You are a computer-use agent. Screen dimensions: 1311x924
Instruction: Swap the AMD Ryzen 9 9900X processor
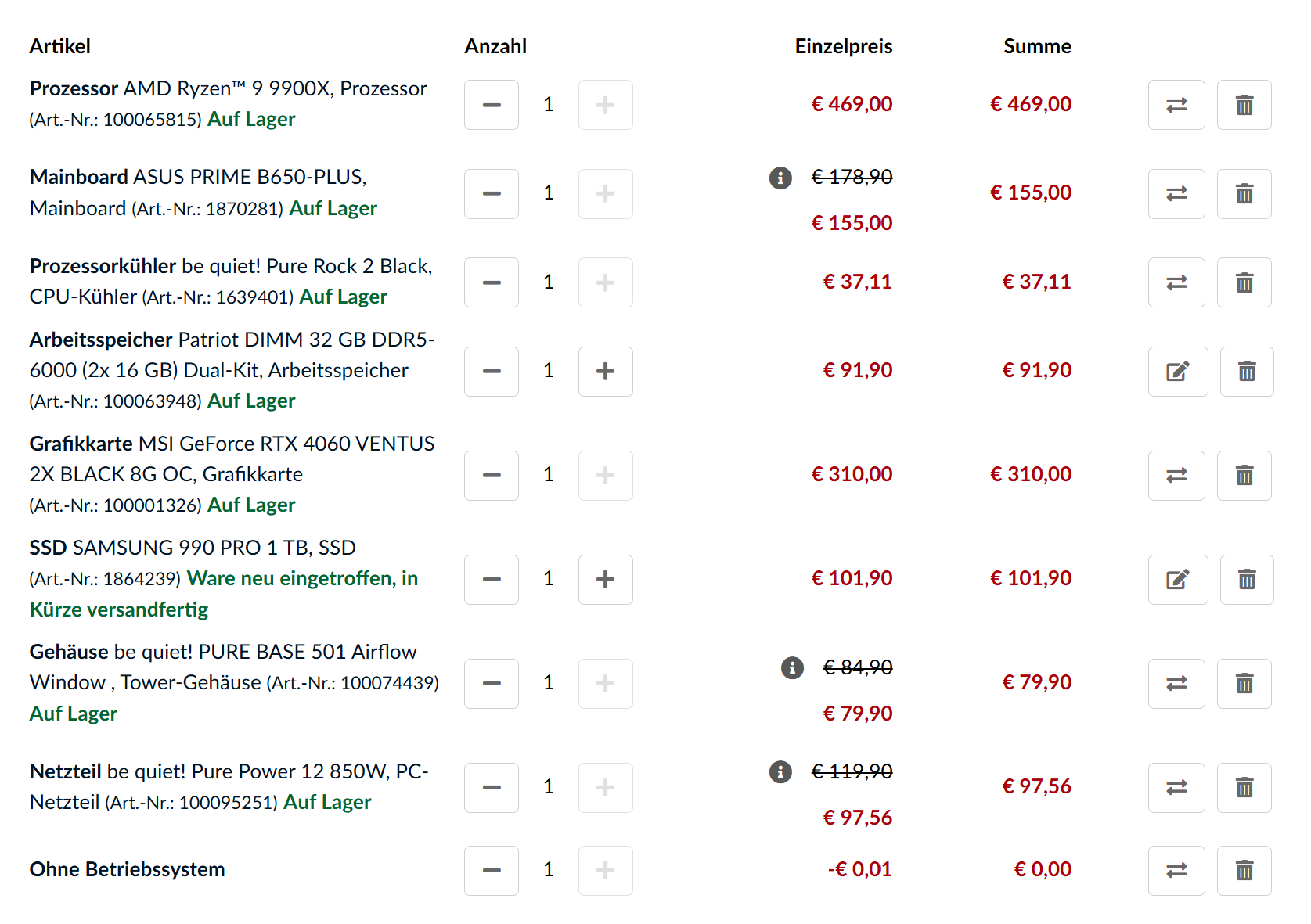pyautogui.click(x=1176, y=105)
